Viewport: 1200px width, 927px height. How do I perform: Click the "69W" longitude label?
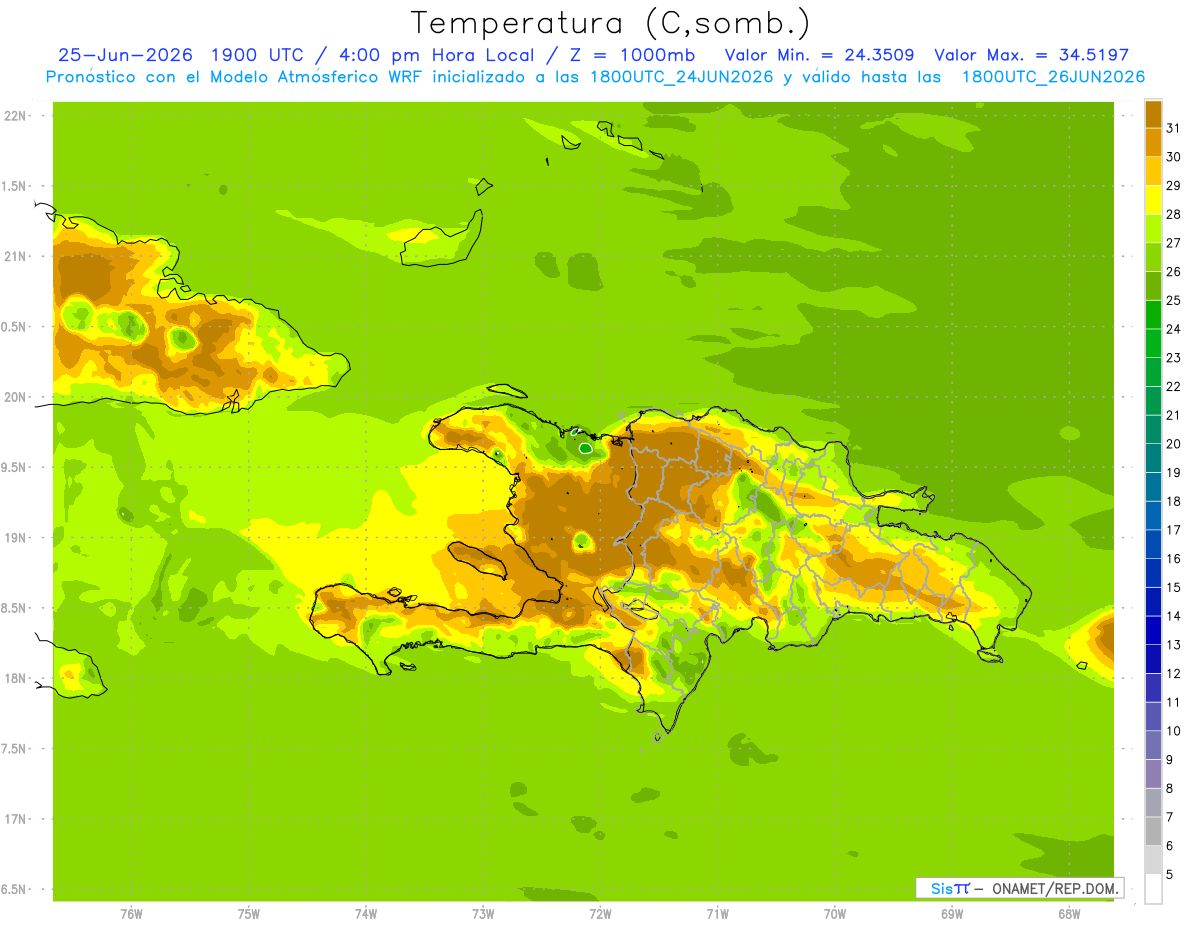[x=952, y=914]
